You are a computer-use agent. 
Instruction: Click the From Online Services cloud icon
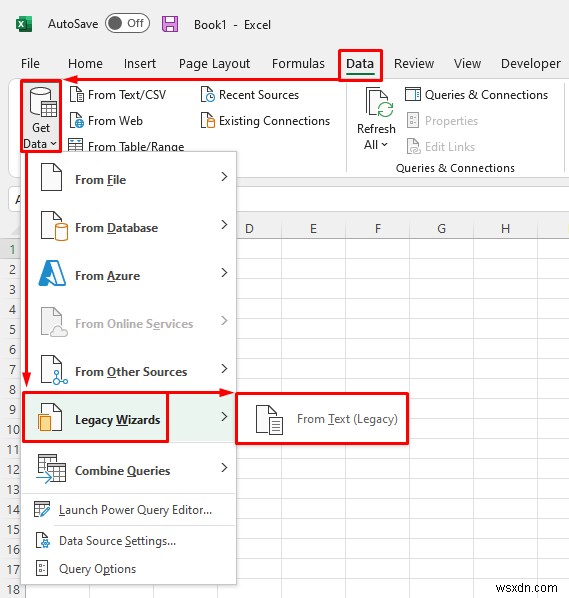[x=54, y=322]
